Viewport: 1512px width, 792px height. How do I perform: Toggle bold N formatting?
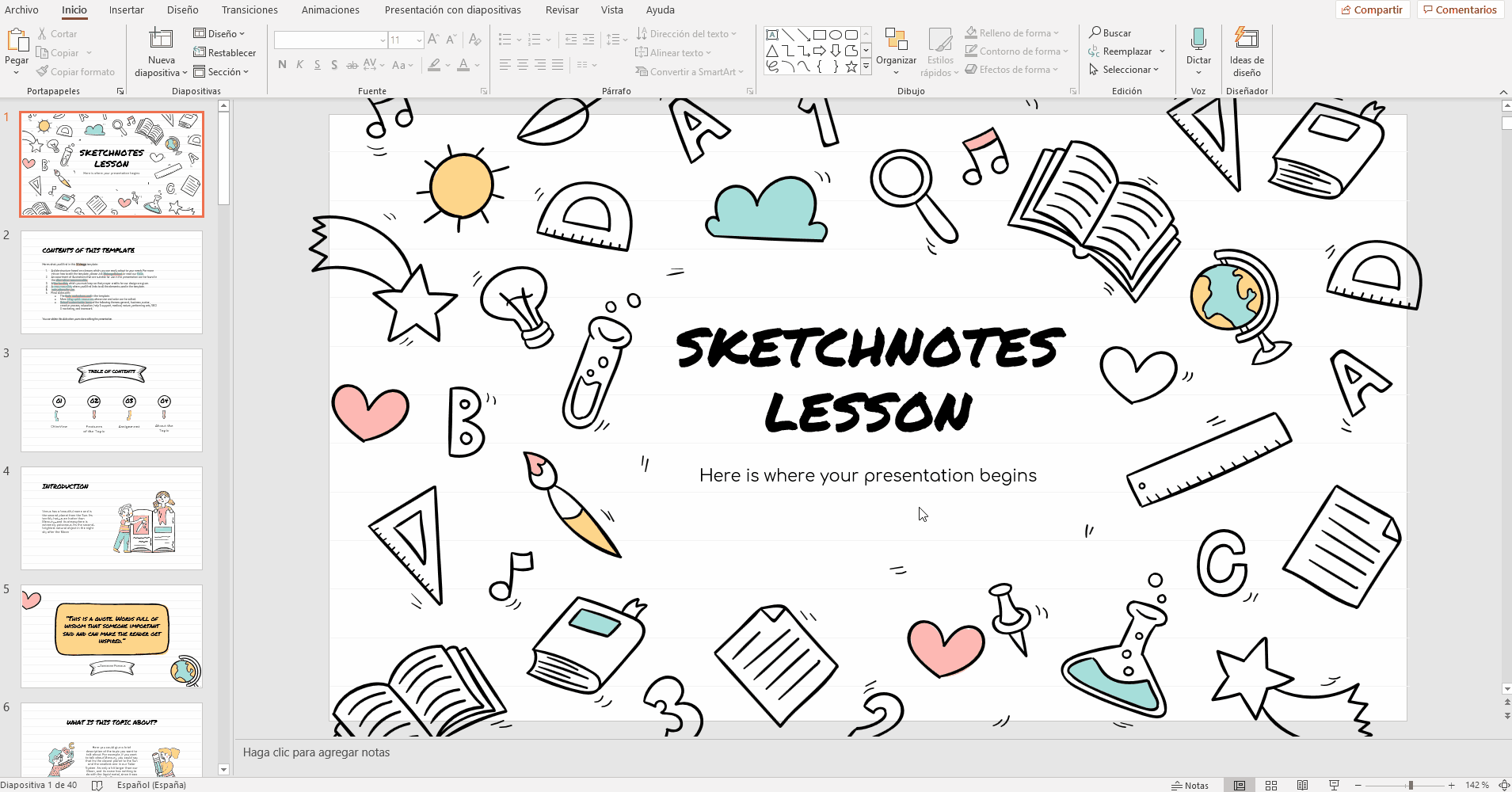point(282,65)
